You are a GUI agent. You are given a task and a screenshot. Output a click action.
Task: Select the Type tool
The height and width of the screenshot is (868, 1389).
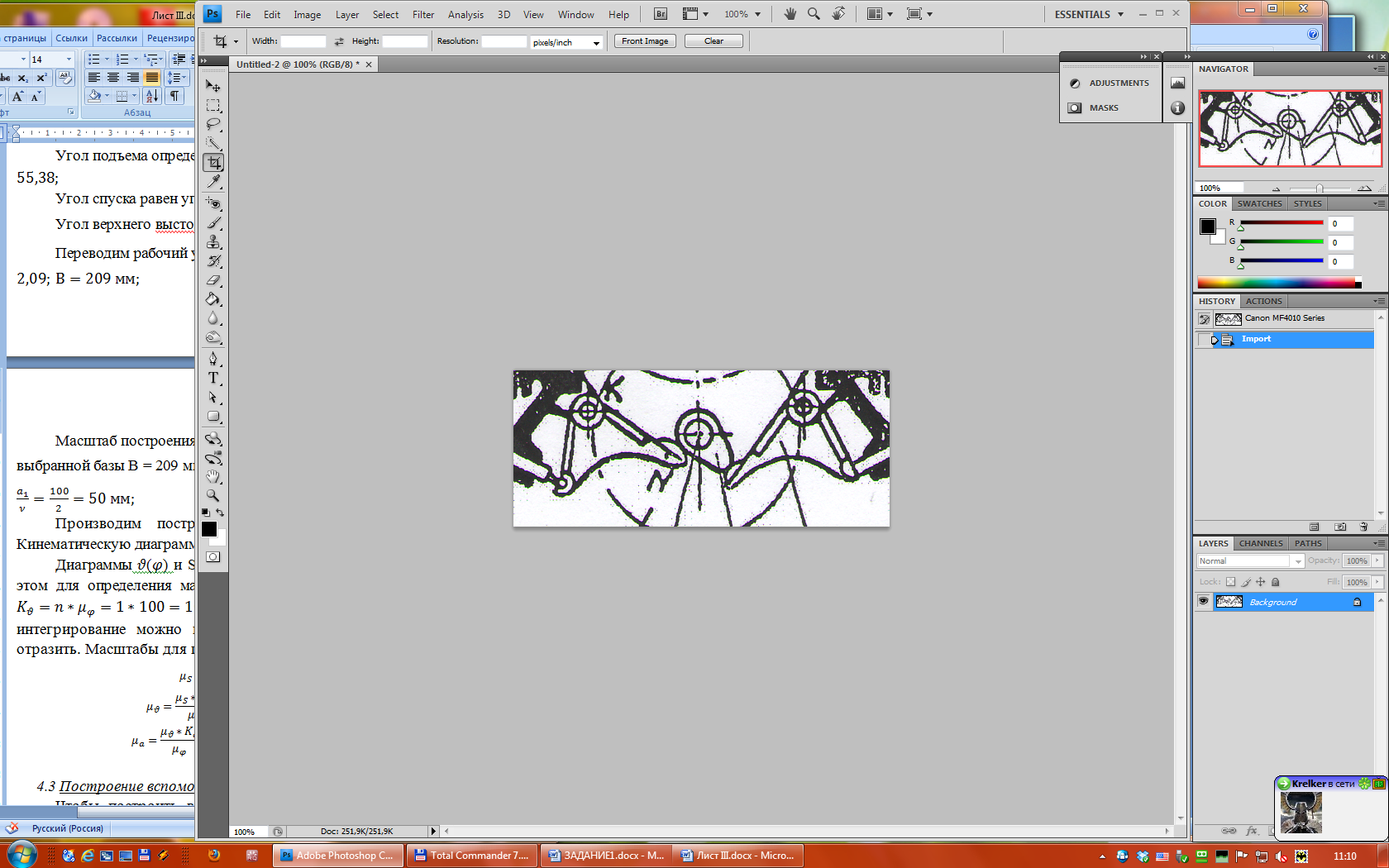point(213,378)
